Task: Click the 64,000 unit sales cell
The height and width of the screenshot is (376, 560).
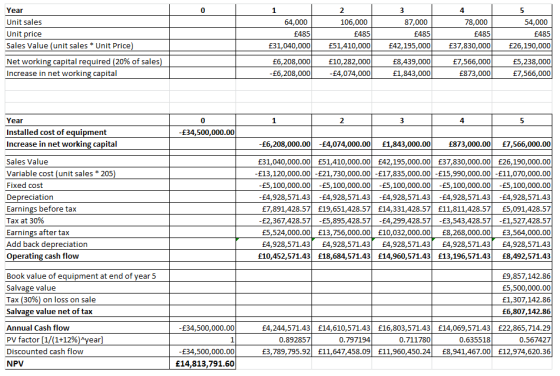Action: 274,22
